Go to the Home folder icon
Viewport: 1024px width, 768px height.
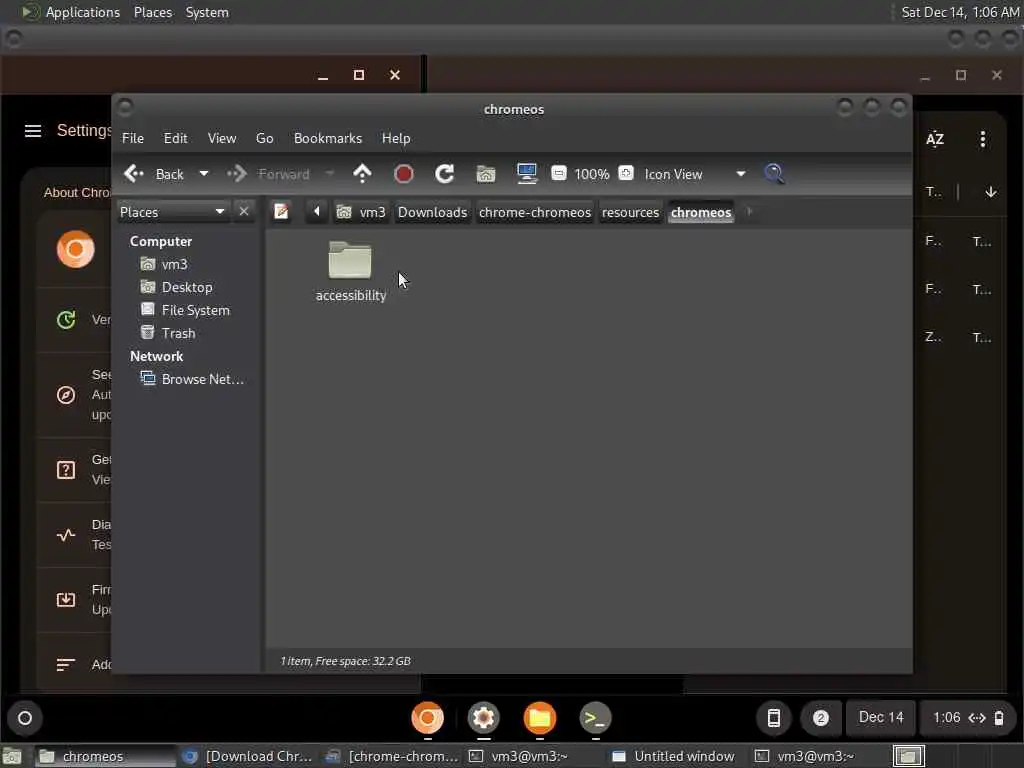tap(485, 174)
